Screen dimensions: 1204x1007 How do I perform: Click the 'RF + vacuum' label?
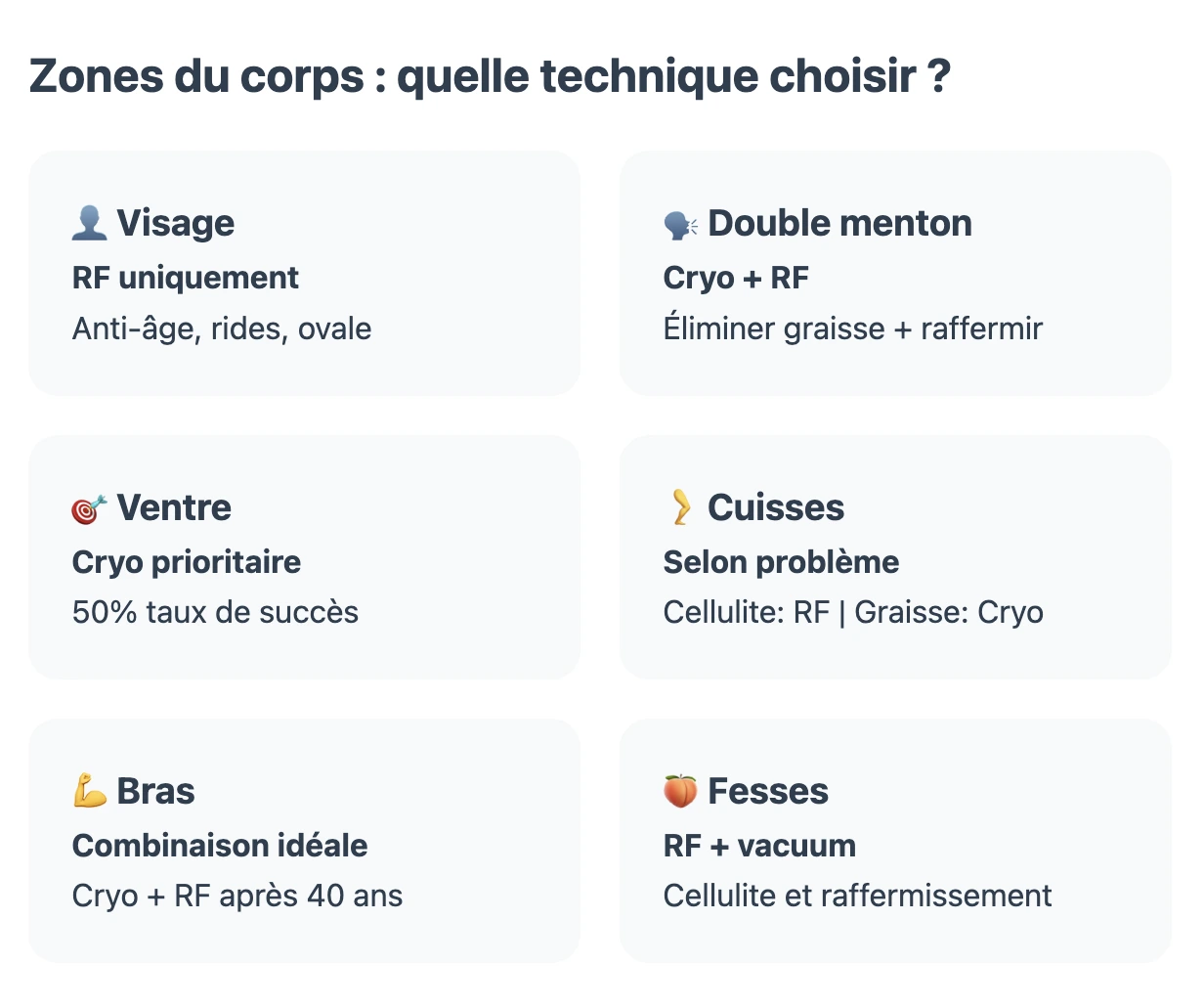tap(759, 847)
